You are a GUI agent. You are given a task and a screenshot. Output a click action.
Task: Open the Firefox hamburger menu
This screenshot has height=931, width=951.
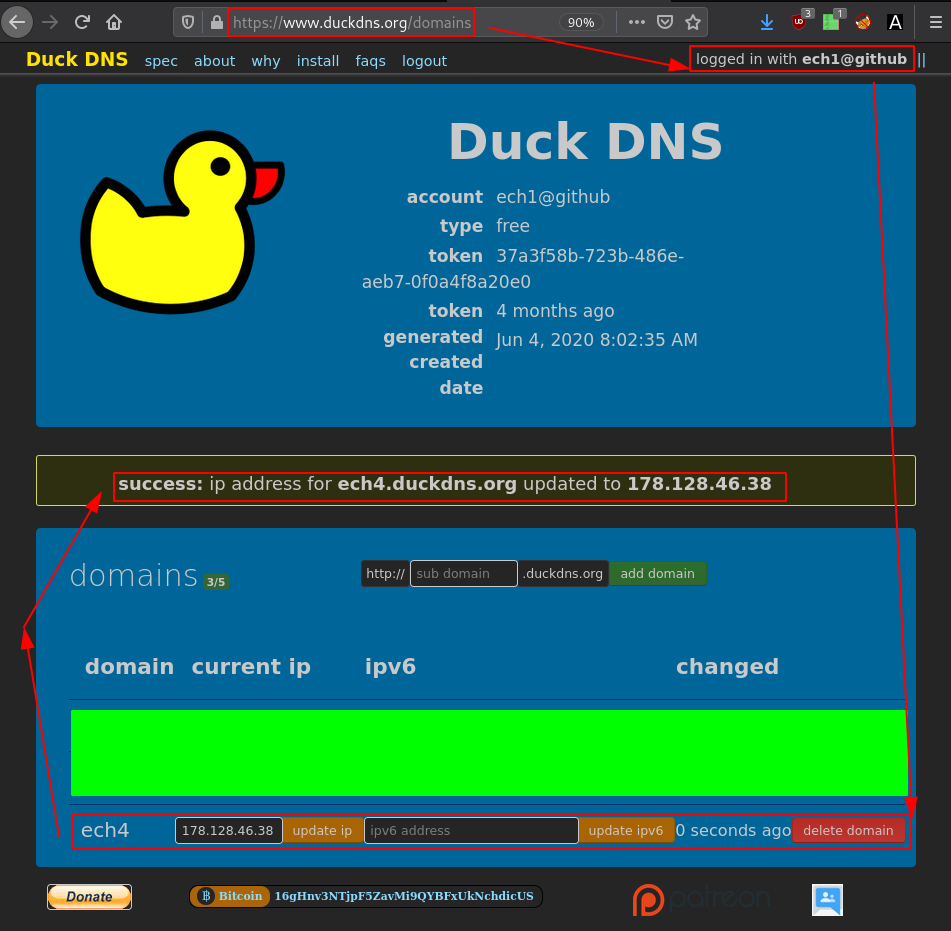pyautogui.click(x=936, y=22)
